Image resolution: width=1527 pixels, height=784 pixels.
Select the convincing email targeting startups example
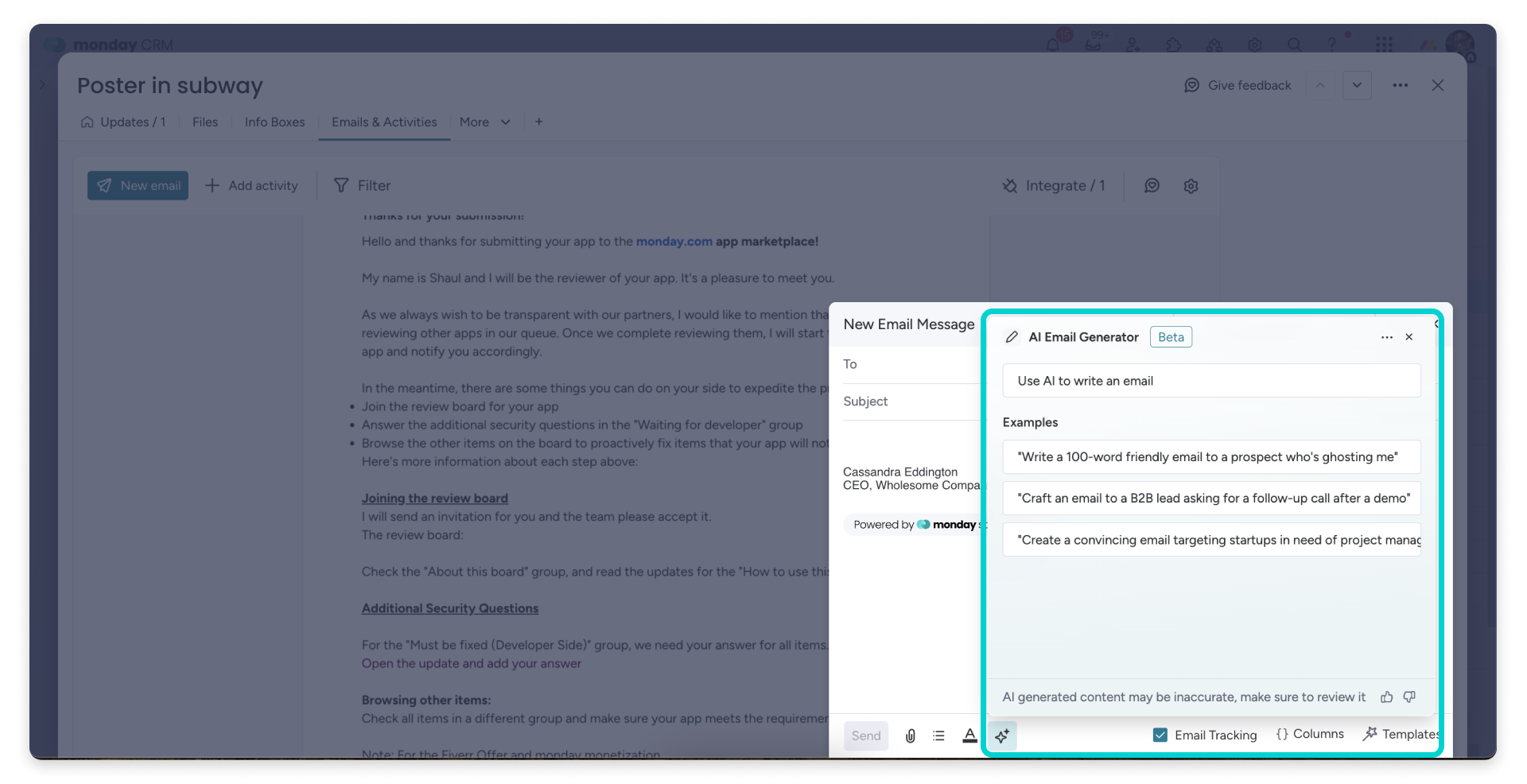point(1211,539)
